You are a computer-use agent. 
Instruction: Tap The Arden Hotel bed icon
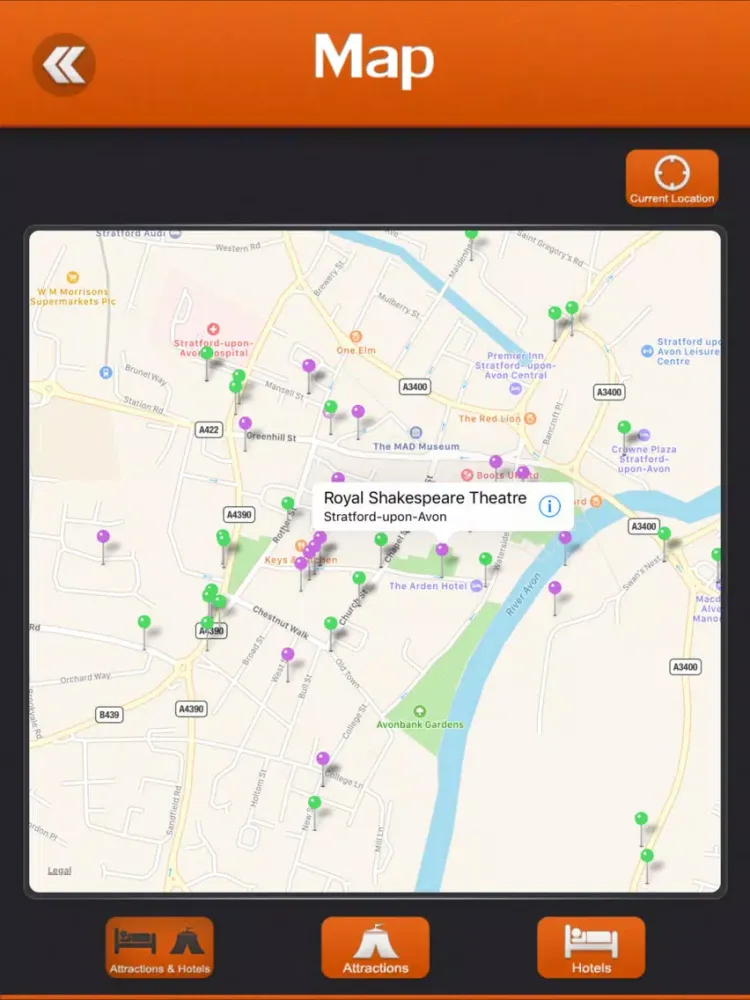476,586
